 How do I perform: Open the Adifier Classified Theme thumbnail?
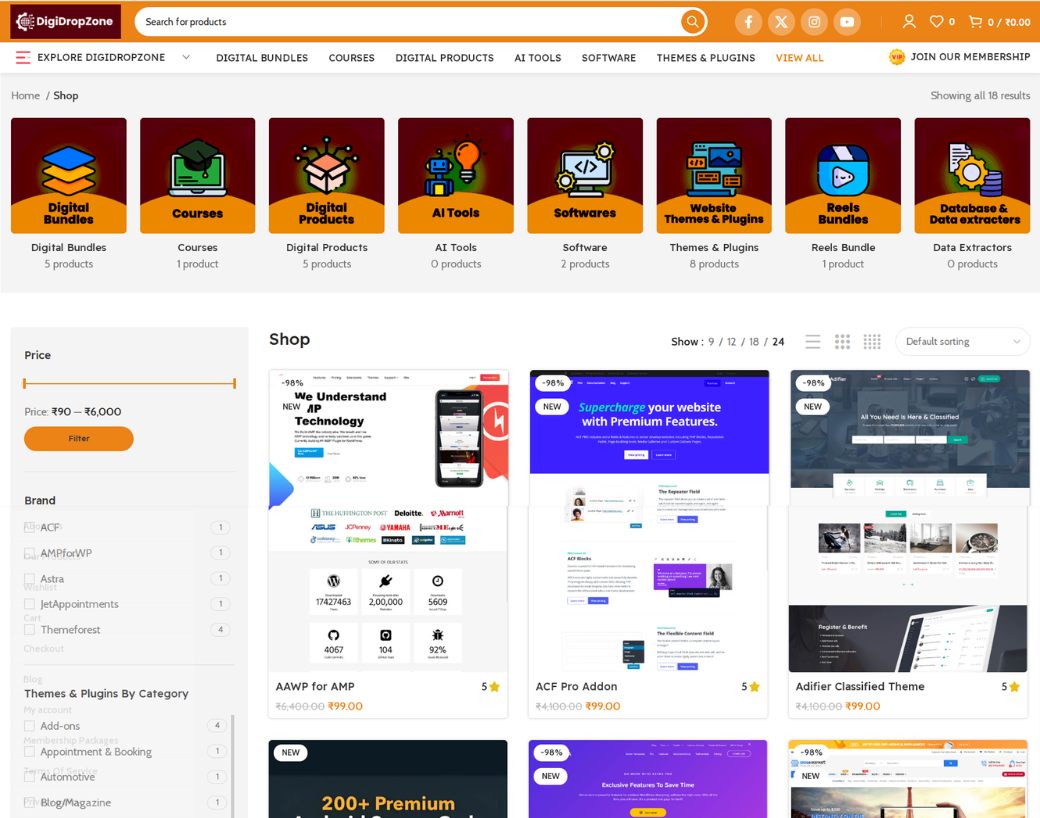[909, 521]
